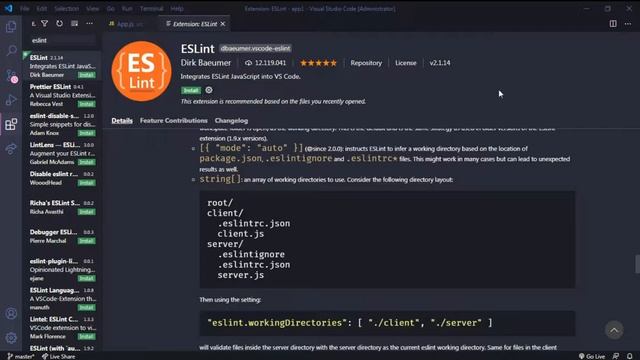This screenshot has height=360, width=640.
Task: Select the Details tab
Action: (122, 120)
